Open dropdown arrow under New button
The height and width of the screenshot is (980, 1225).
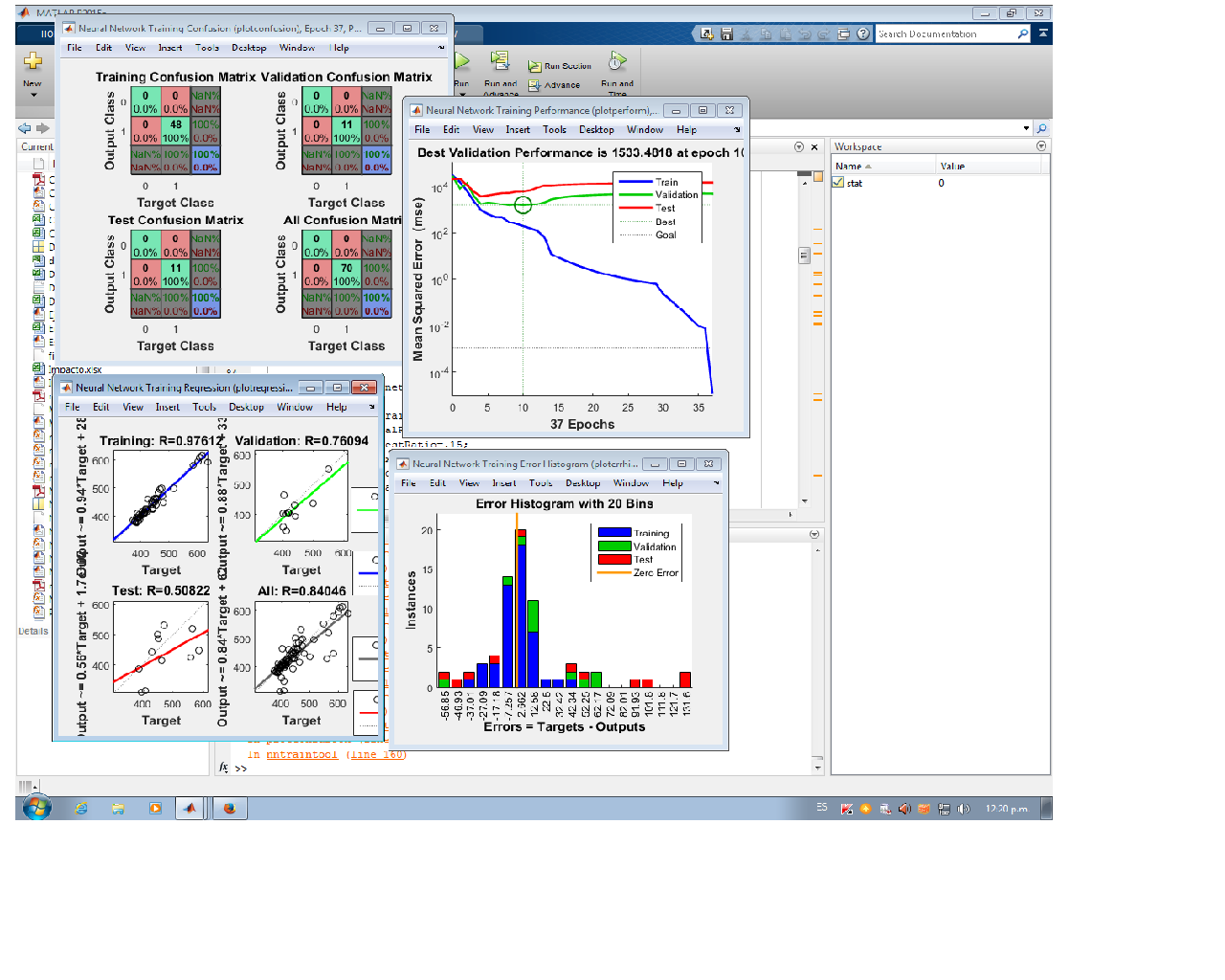point(33,95)
